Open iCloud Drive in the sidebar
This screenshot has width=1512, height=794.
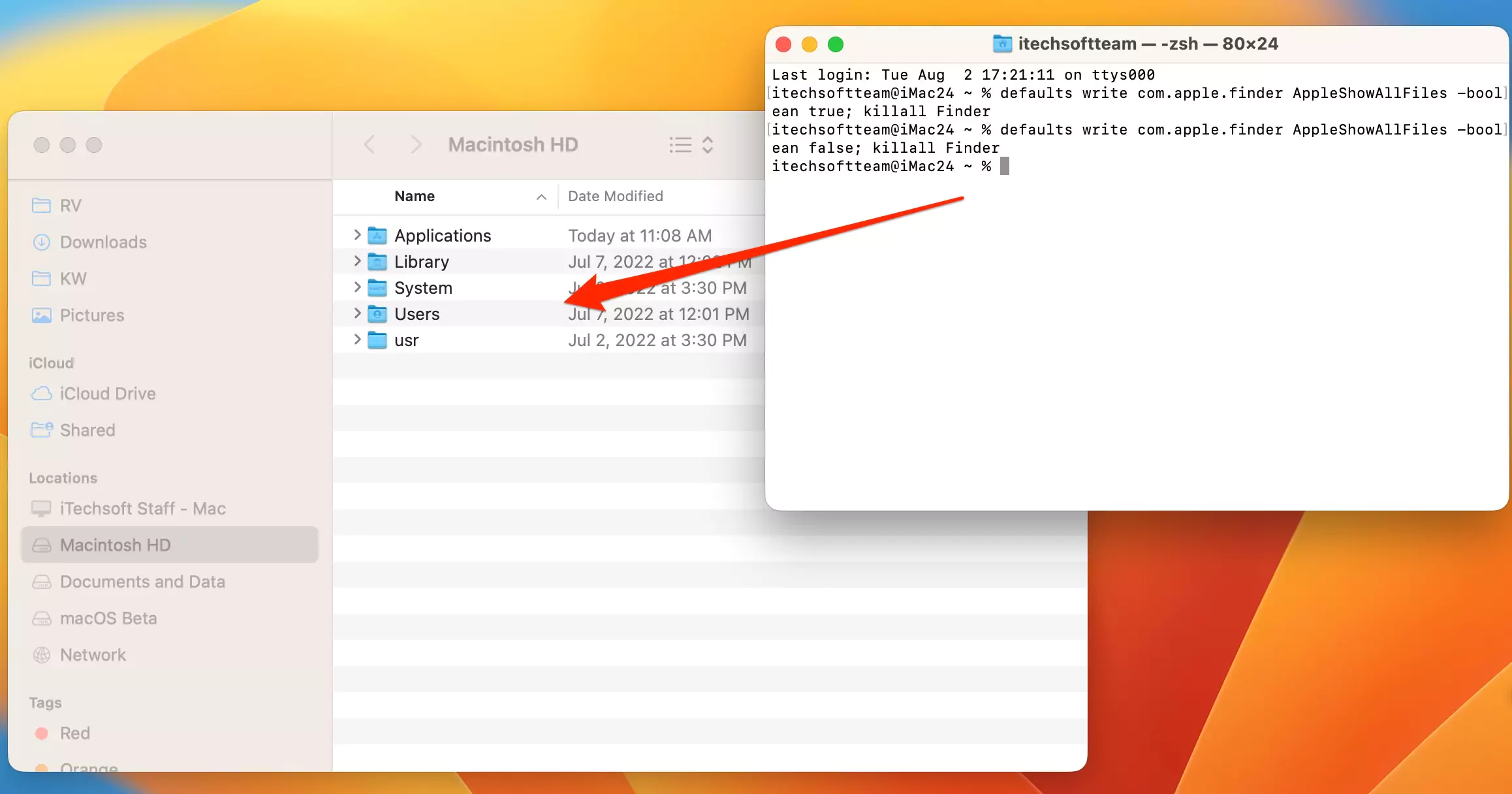170,394
